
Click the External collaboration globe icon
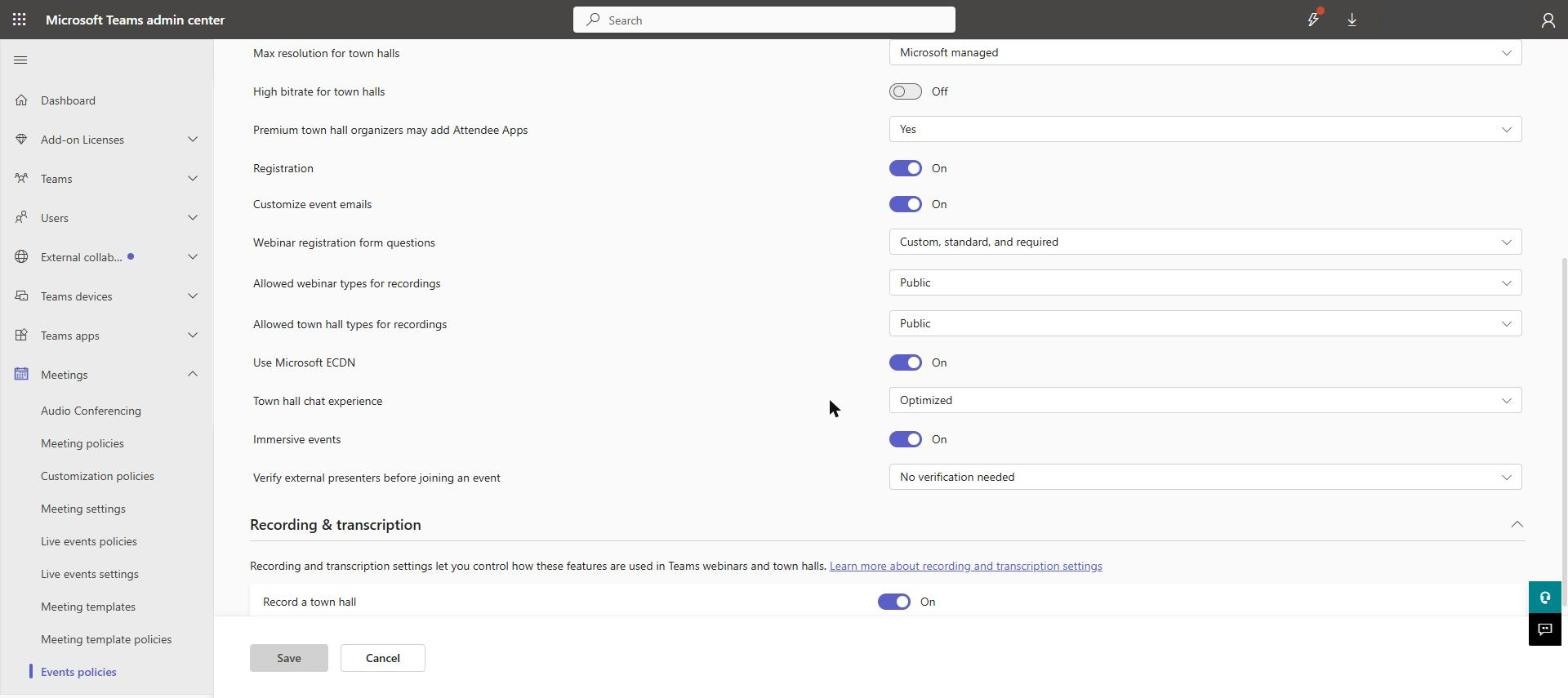[21, 257]
